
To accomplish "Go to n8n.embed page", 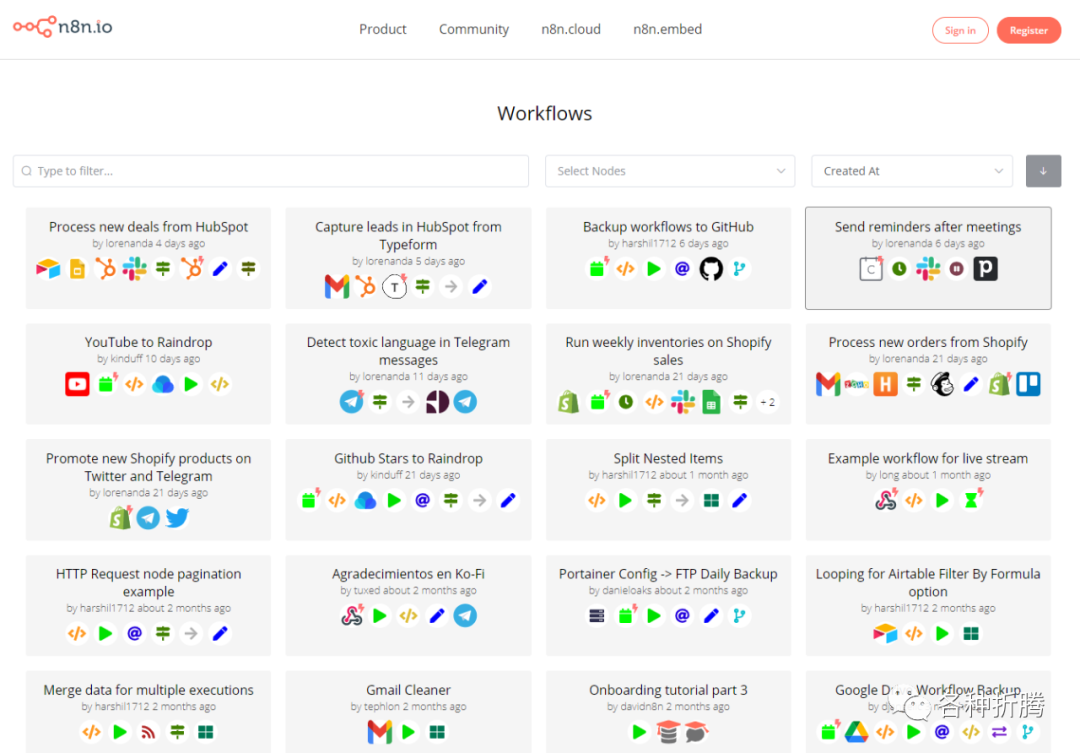I will [667, 30].
